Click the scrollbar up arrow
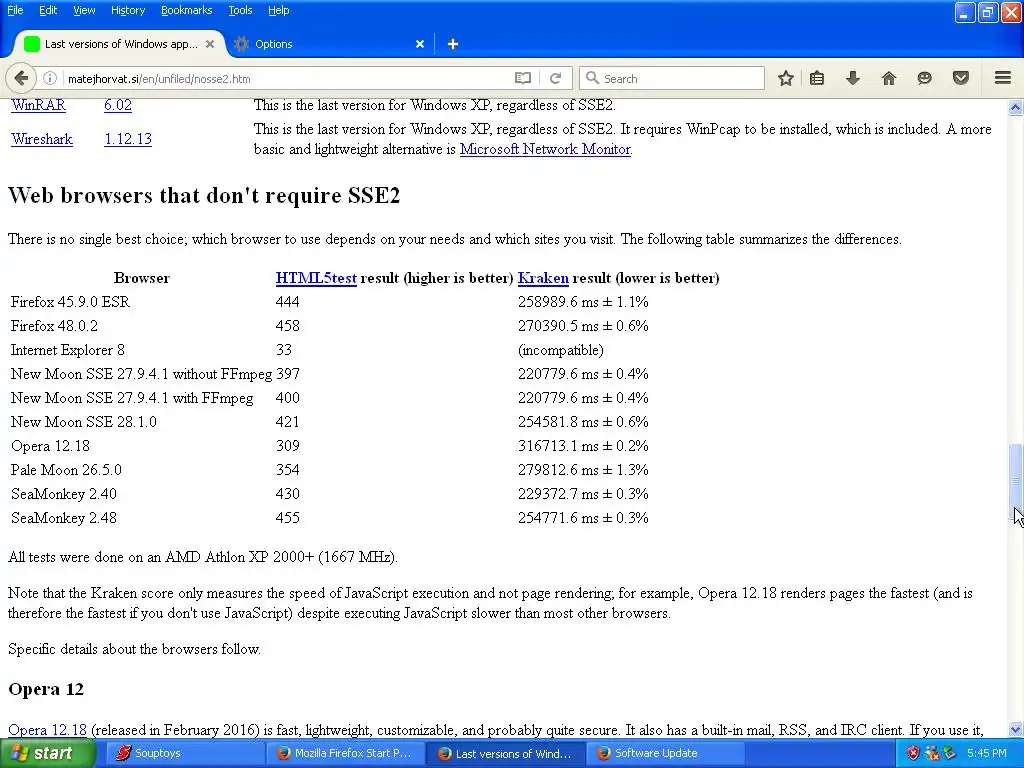 coord(1016,107)
